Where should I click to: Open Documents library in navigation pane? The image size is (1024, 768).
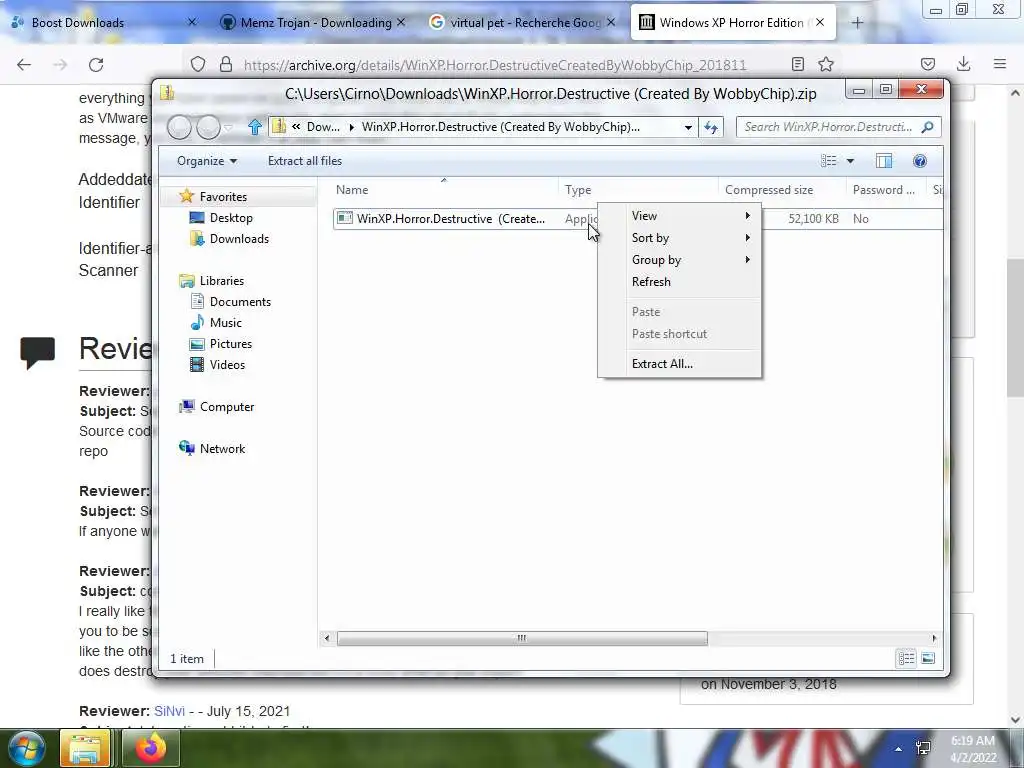pyautogui.click(x=240, y=302)
